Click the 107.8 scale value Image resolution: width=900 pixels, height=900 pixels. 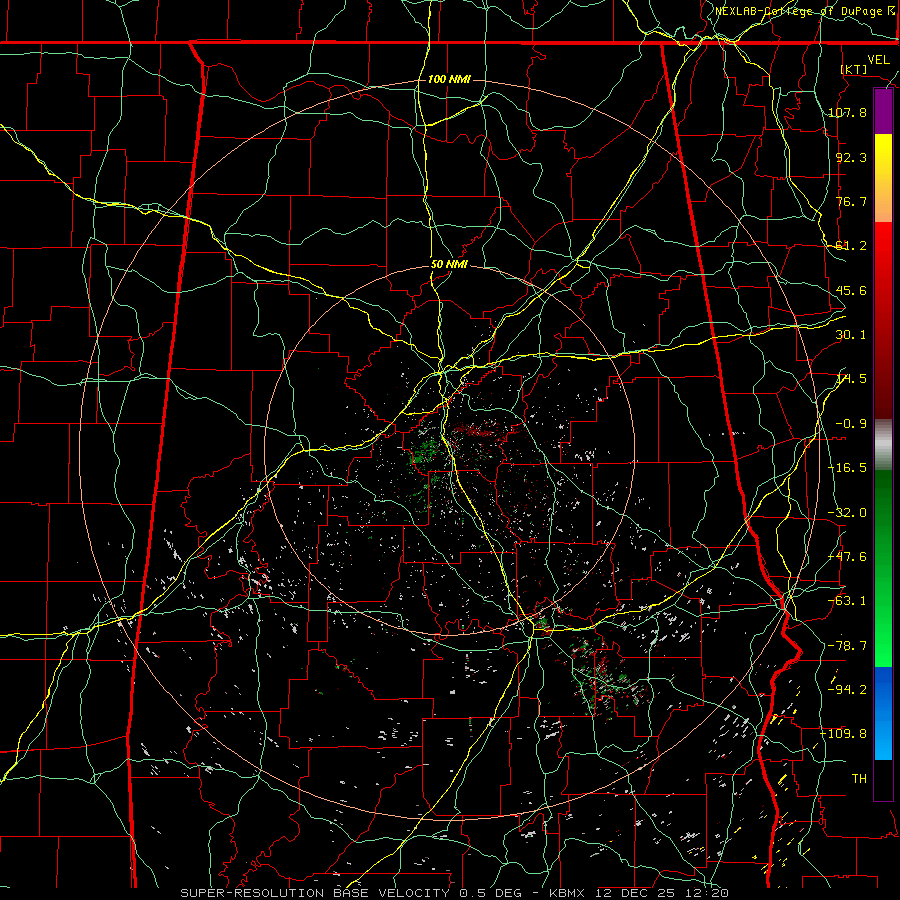pos(847,112)
